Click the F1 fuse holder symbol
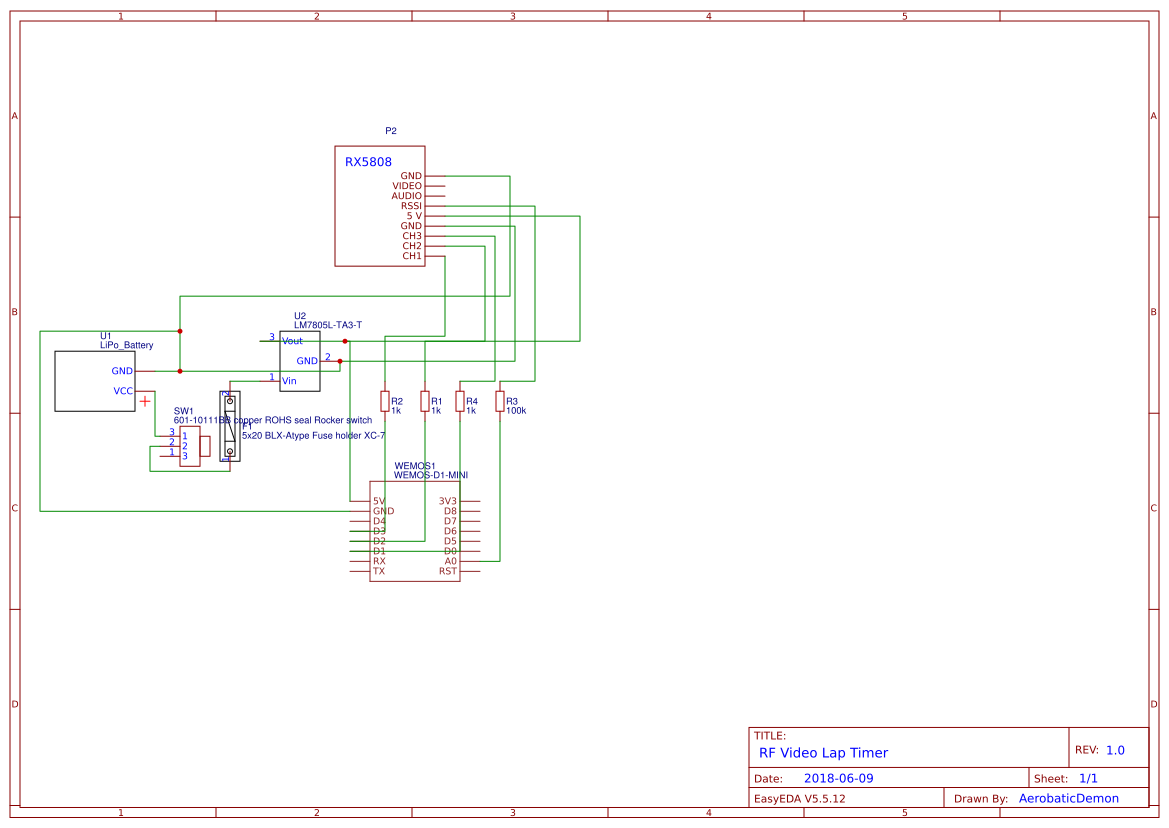Viewport: 1169px width, 828px height. 228,425
